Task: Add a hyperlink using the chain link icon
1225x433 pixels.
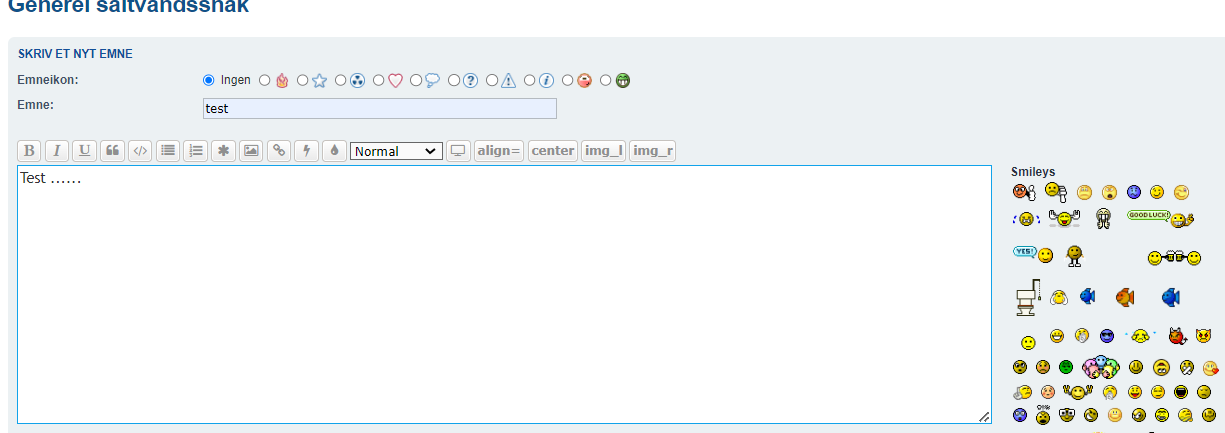Action: (279, 151)
